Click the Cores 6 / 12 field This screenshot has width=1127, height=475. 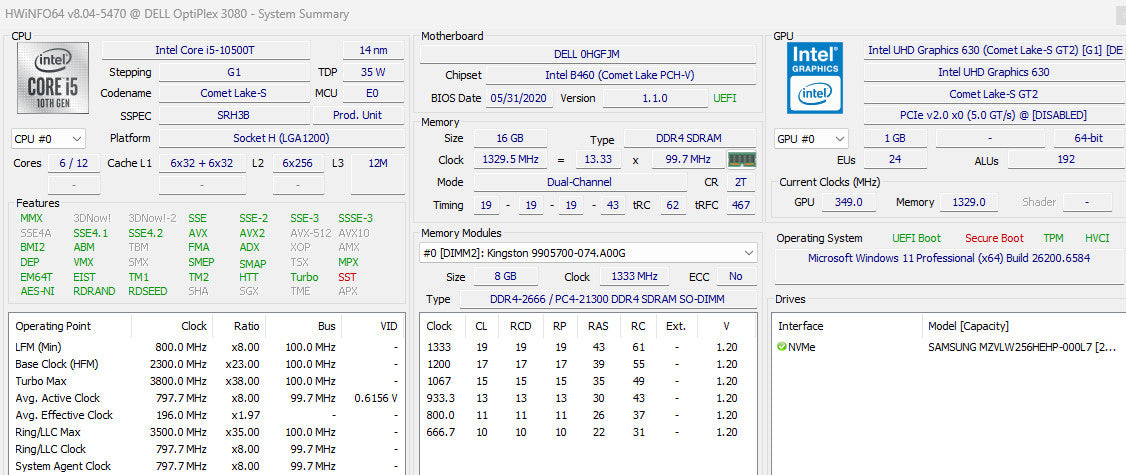(73, 163)
